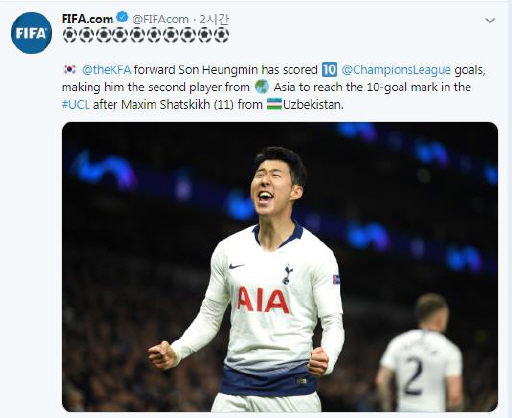Open the attached Son Heungmin photo
The height and width of the screenshot is (418, 512).
pyautogui.click(x=280, y=267)
